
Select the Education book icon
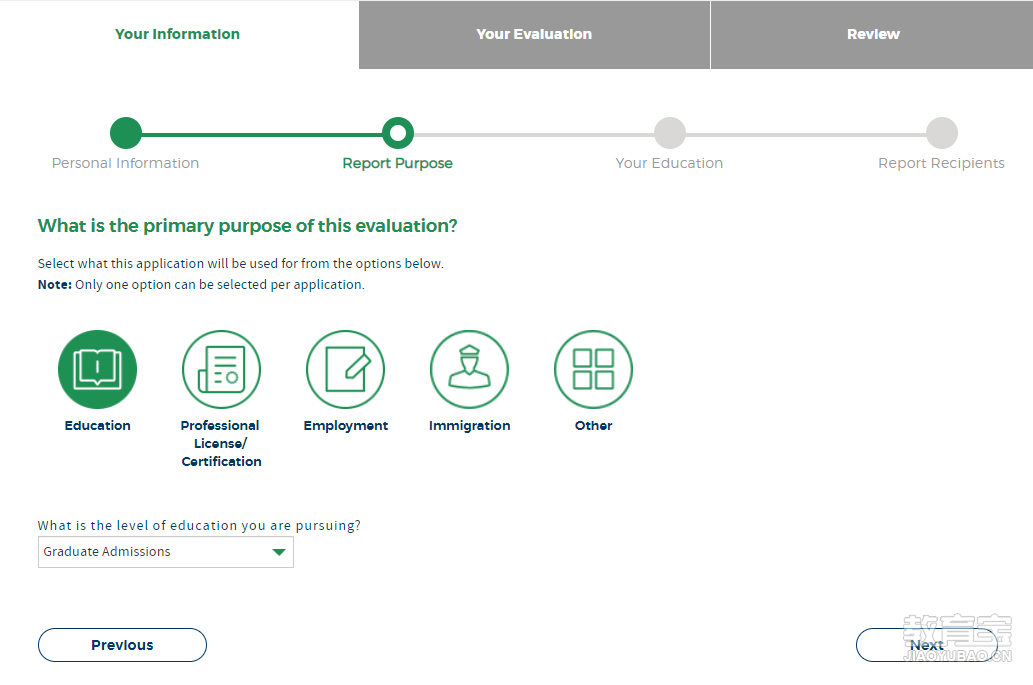coord(98,370)
